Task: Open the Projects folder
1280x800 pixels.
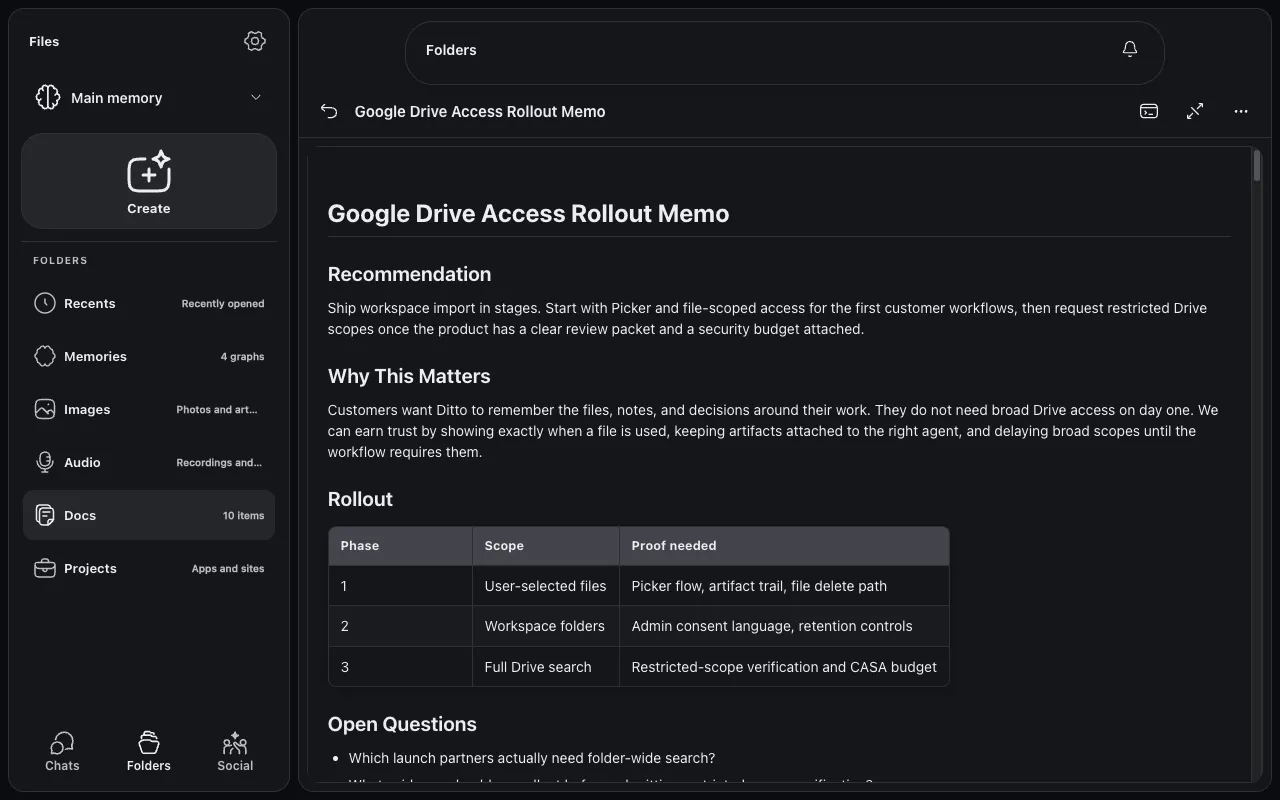Action: tap(149, 568)
